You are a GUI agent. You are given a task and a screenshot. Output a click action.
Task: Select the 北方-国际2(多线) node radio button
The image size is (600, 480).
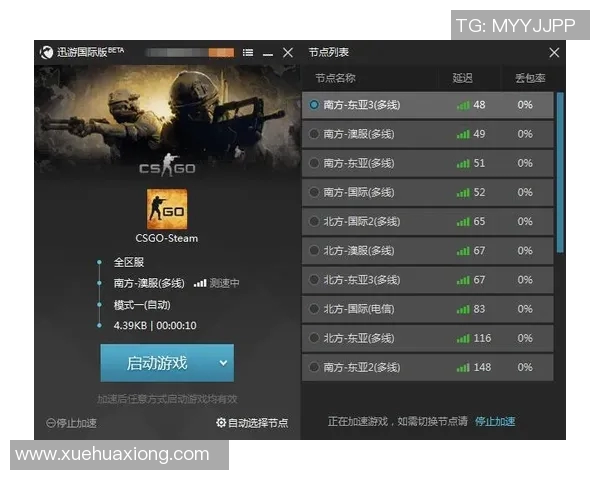pyautogui.click(x=314, y=221)
